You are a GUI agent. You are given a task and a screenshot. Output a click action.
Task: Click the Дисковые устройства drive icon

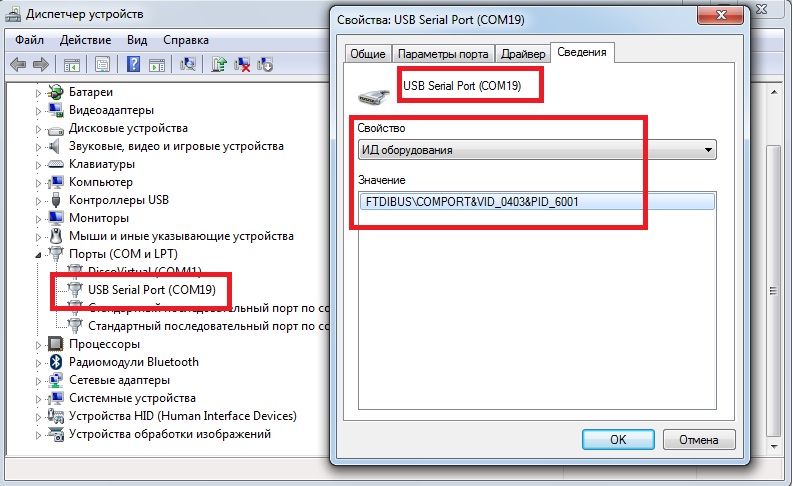[55, 129]
